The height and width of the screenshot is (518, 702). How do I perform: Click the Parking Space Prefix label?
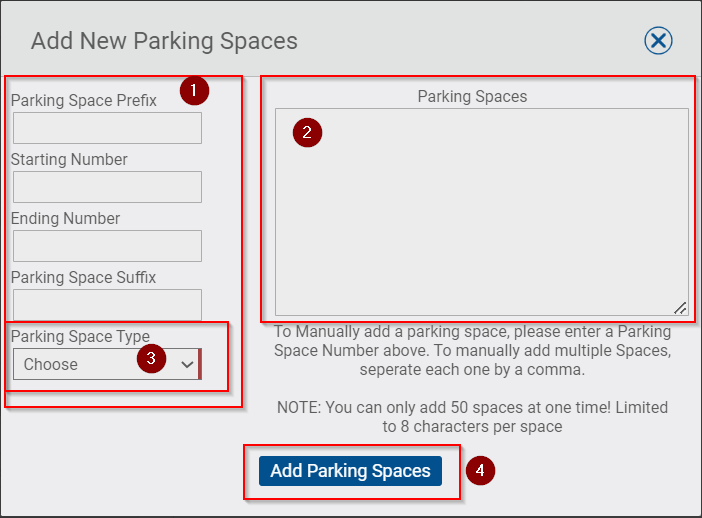point(84,100)
